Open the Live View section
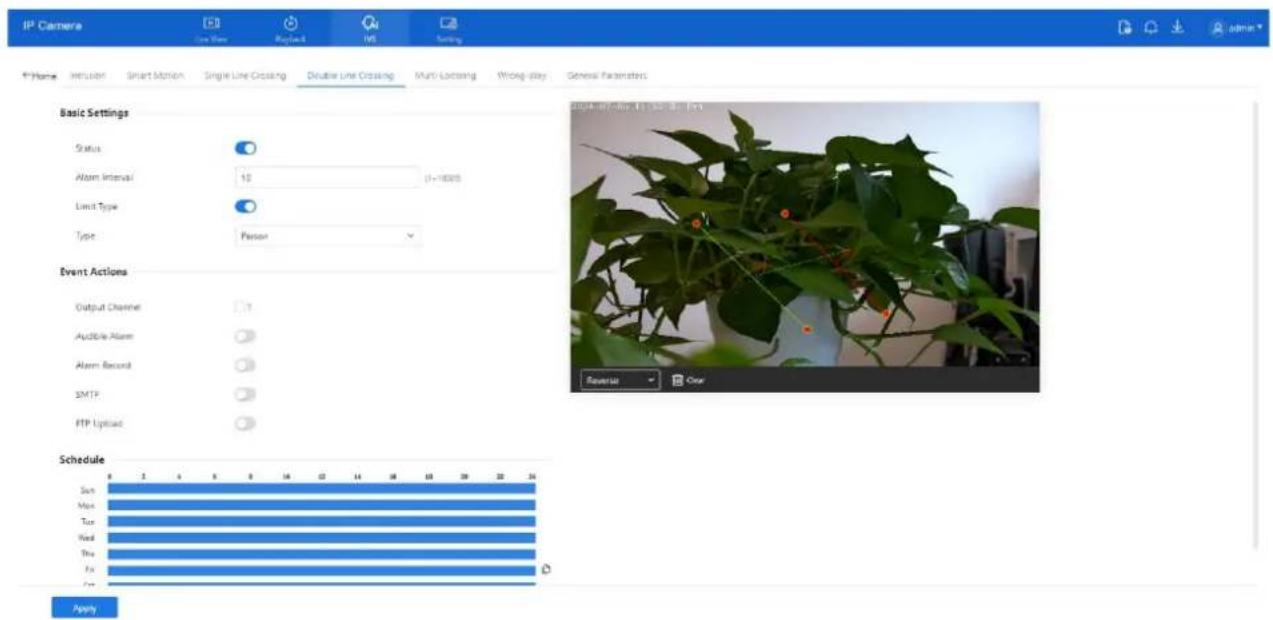Screen dimensions: 1273x620 [x=211, y=28]
